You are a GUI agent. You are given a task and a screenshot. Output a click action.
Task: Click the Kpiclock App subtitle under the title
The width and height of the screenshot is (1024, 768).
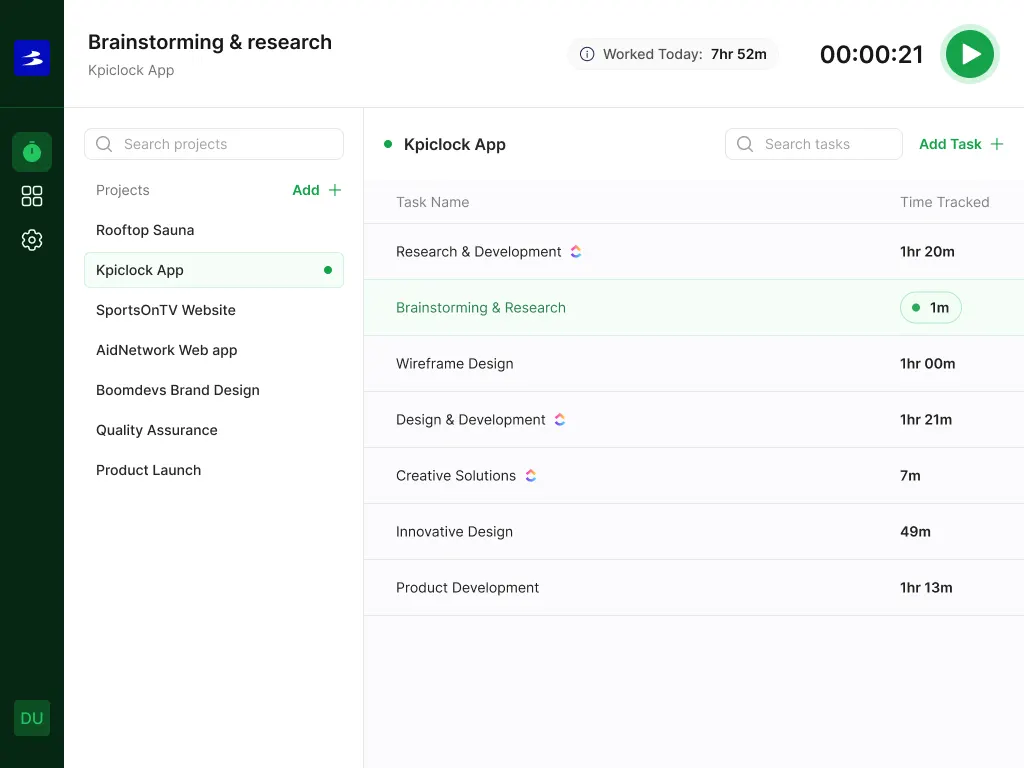(x=131, y=70)
